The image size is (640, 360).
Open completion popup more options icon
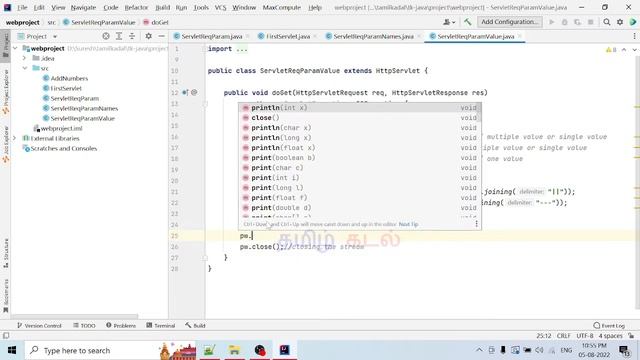[476, 224]
